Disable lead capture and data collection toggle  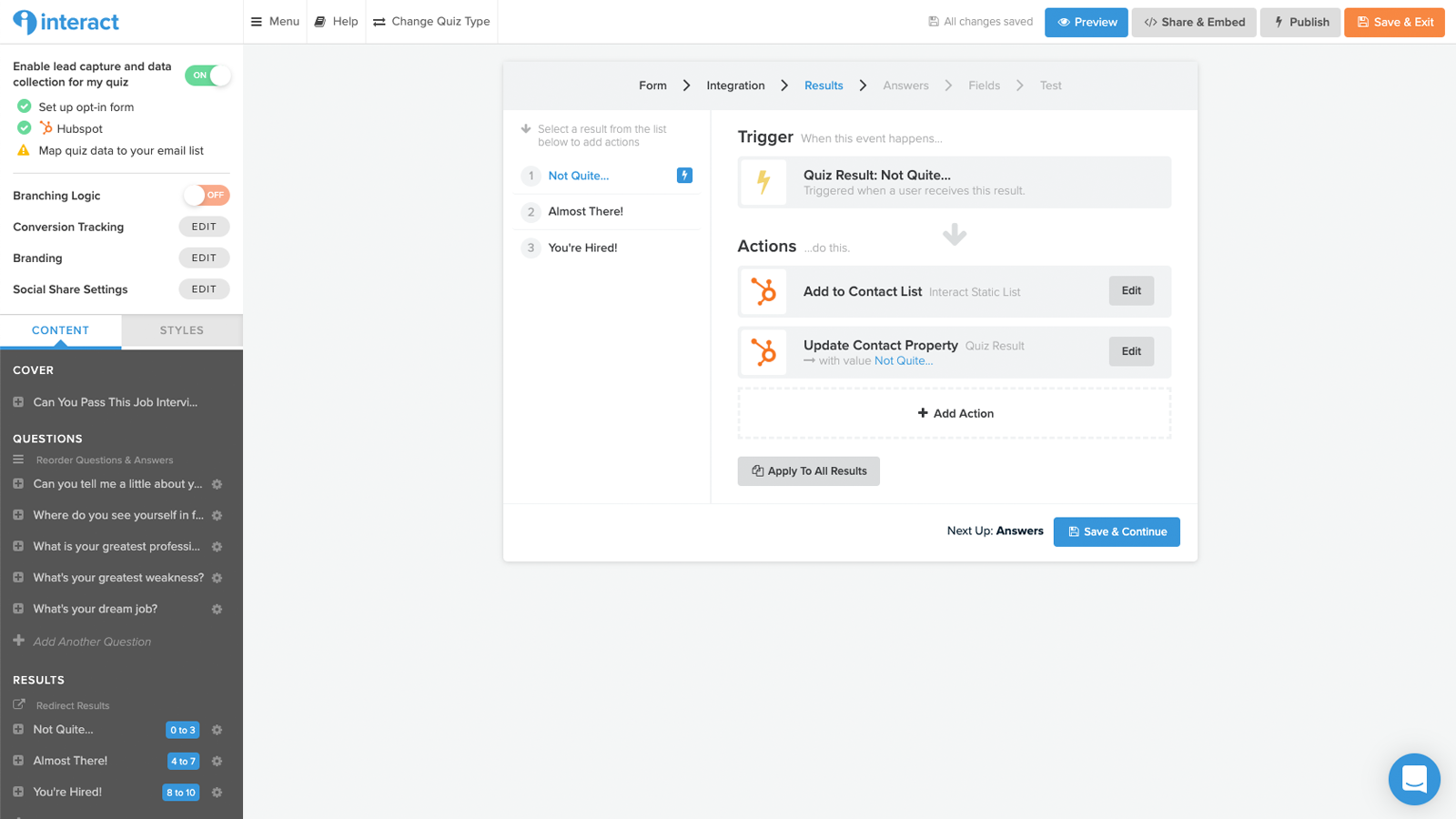[208, 76]
